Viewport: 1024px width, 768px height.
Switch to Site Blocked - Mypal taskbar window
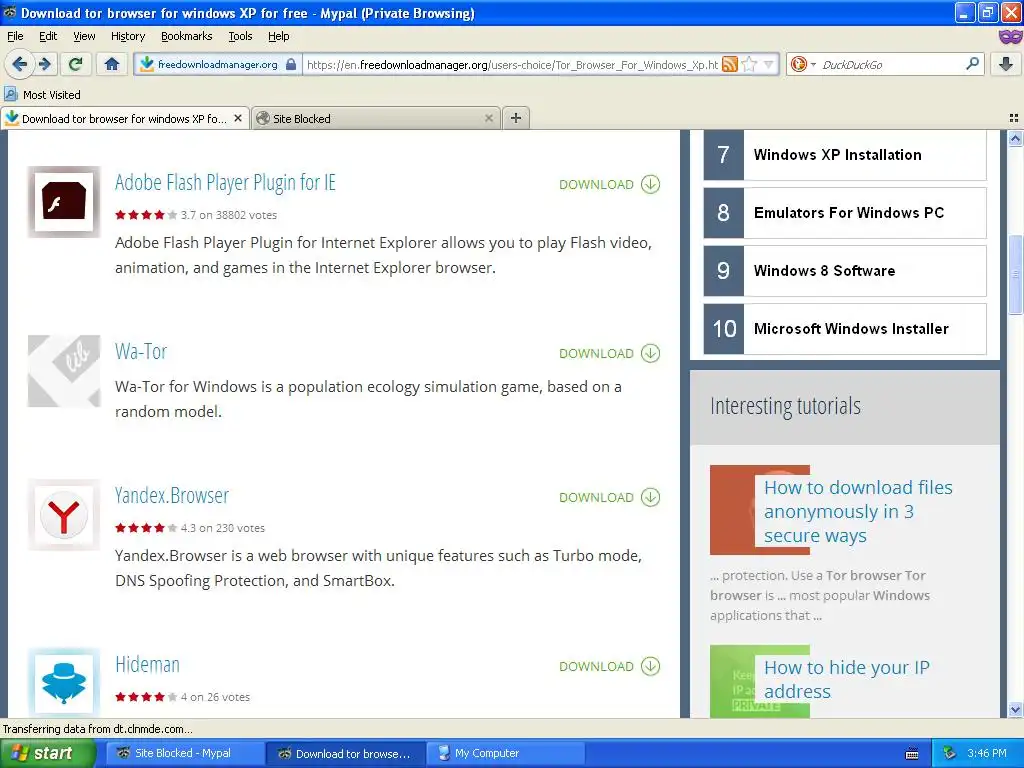coord(183,753)
